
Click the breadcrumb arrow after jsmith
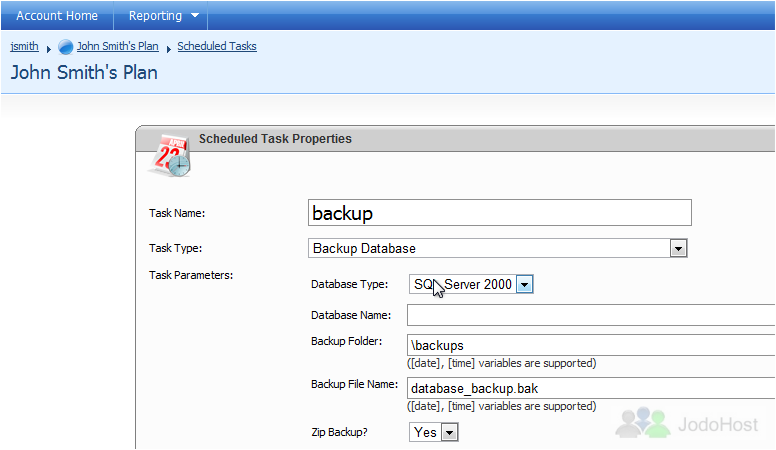(49, 49)
